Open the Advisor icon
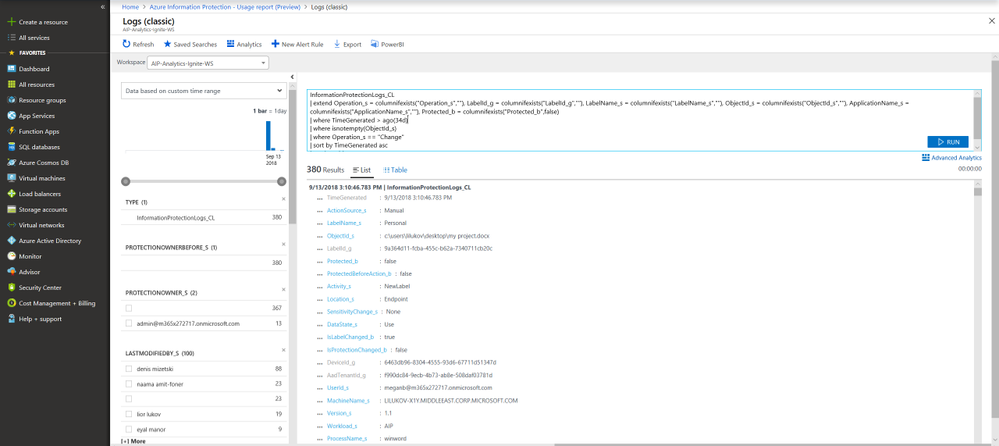Screen dimensions: 999x446 11,272
